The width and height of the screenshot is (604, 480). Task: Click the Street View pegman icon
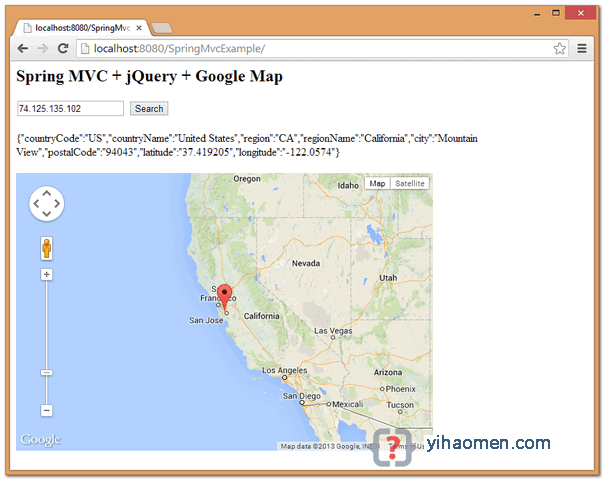tap(47, 248)
